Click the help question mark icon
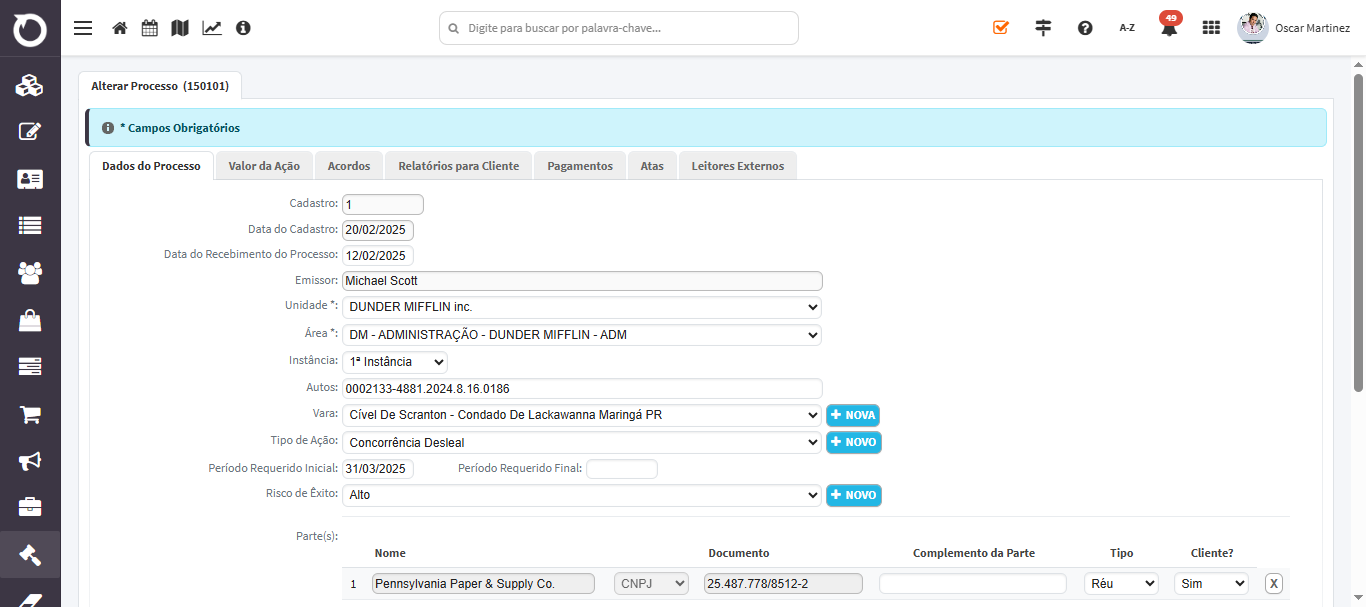This screenshot has height=607, width=1366. click(1085, 28)
